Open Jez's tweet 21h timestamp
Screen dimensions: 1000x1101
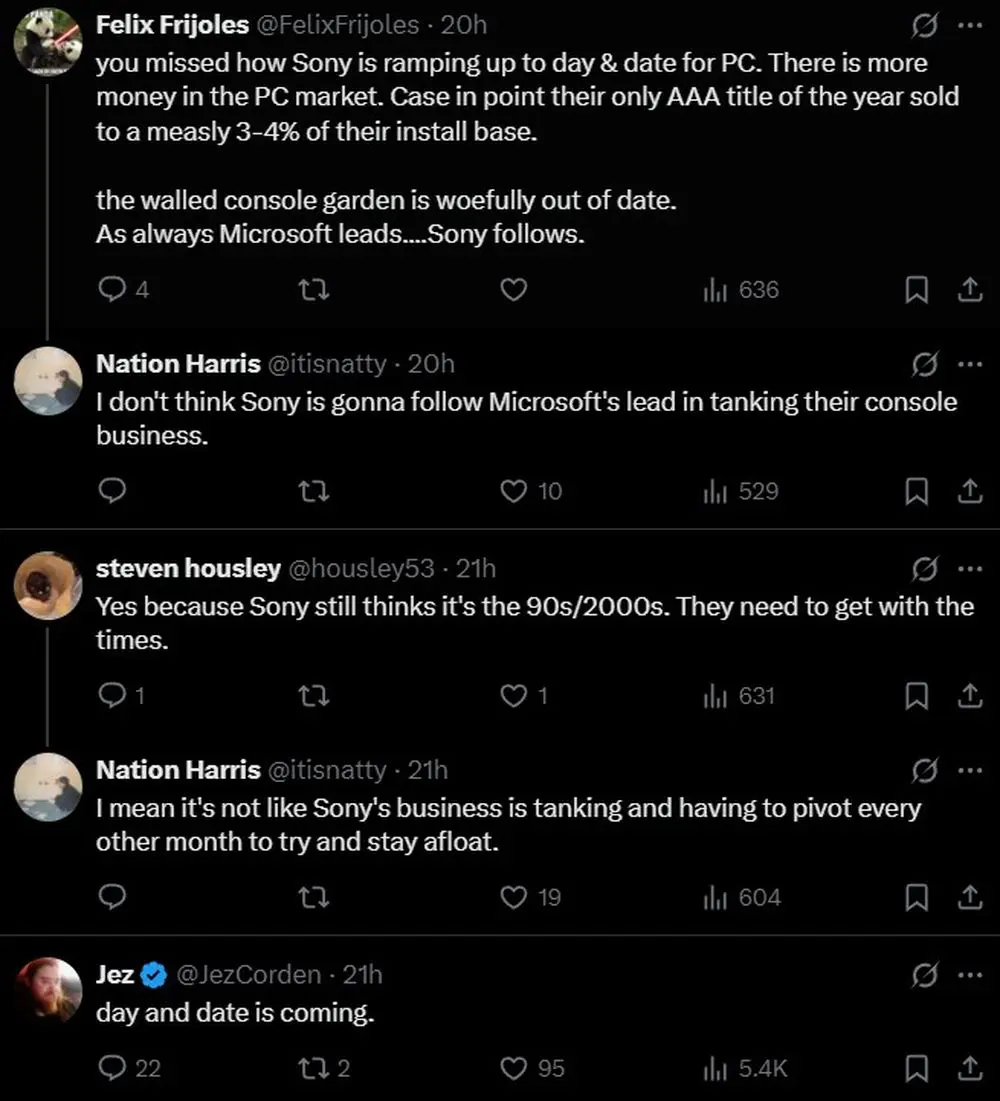(x=362, y=974)
